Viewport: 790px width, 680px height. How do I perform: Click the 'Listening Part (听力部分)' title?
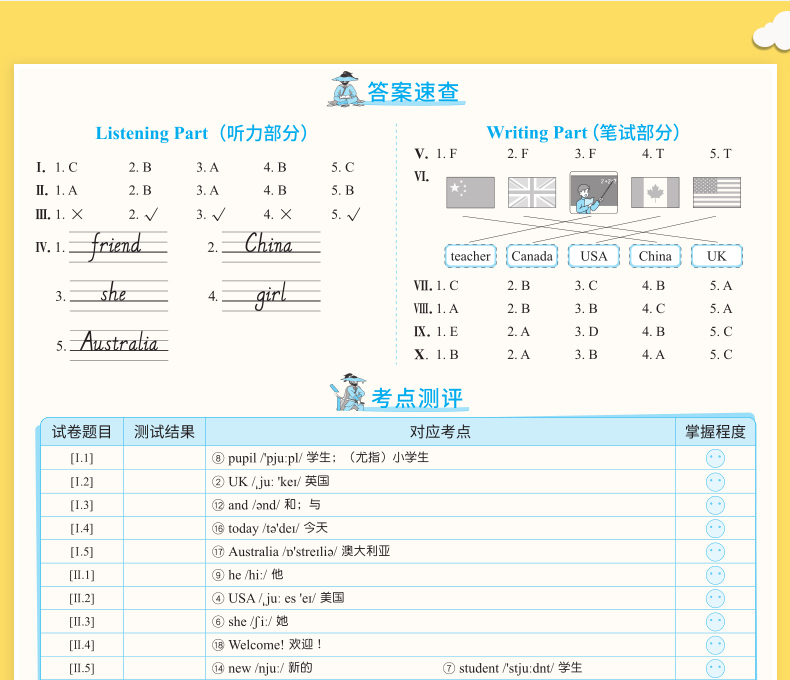(202, 133)
